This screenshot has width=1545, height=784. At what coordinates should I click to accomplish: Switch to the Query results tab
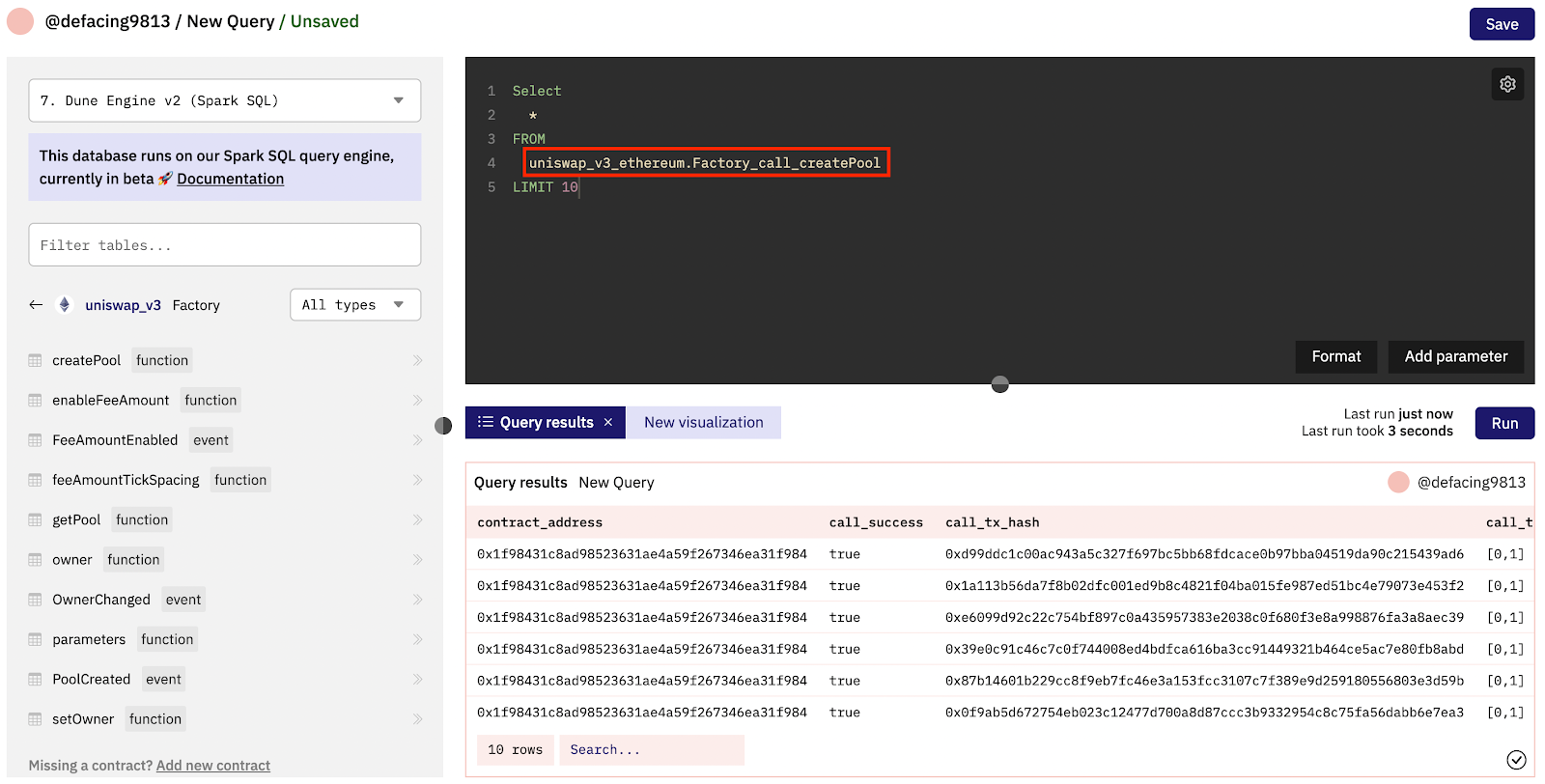537,423
